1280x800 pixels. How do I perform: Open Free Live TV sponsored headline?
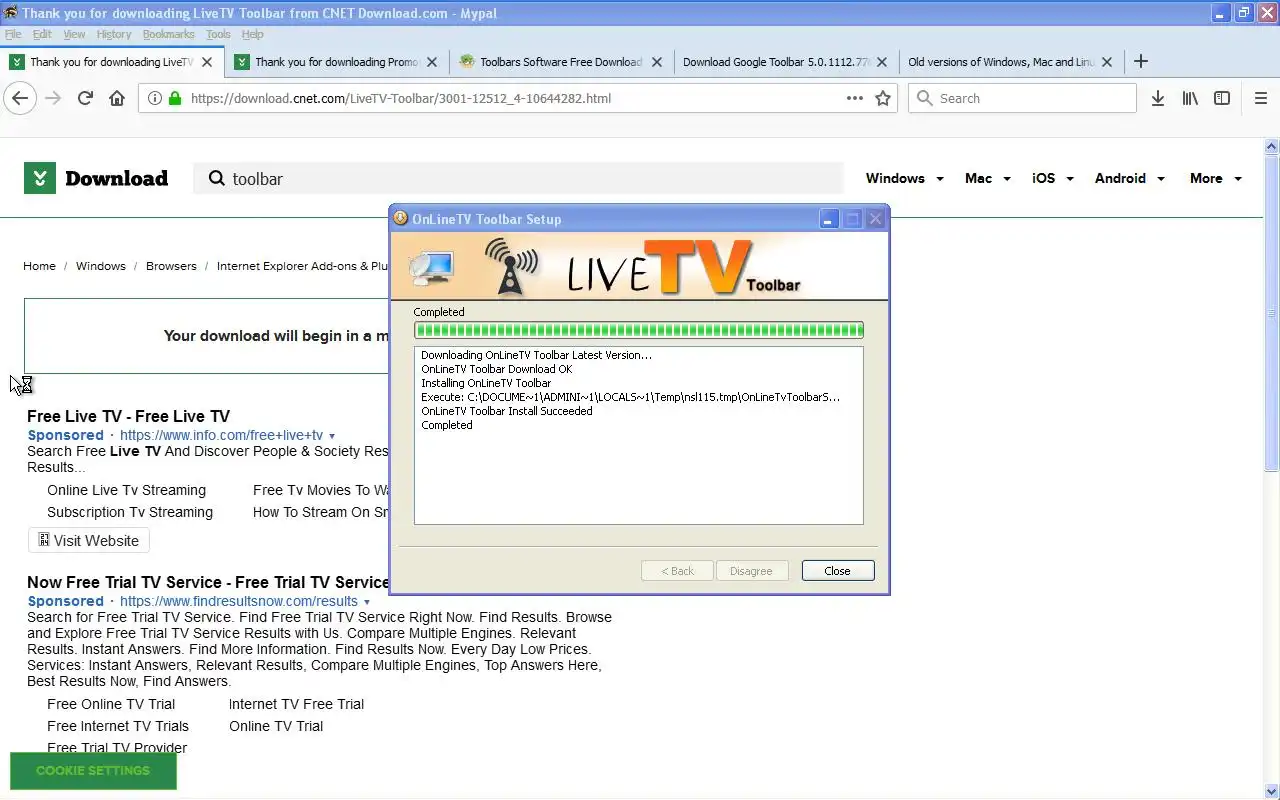tap(128, 416)
